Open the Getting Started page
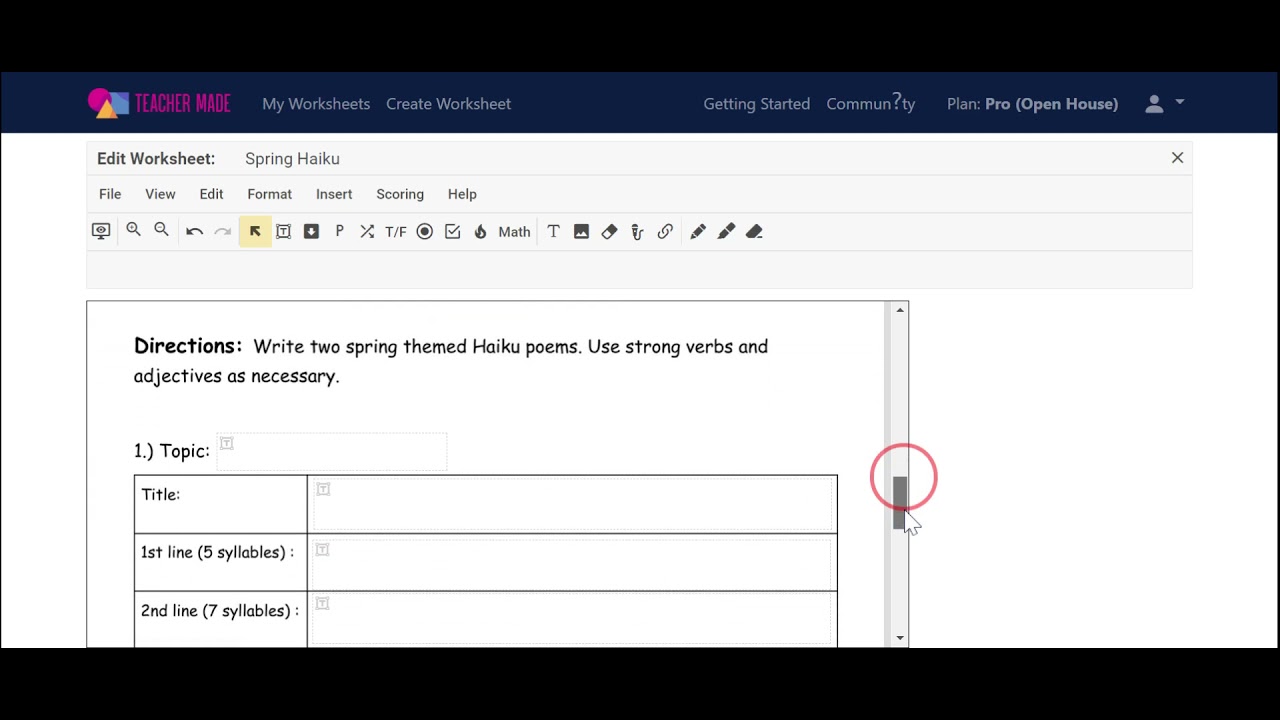The height and width of the screenshot is (720, 1280). [757, 104]
